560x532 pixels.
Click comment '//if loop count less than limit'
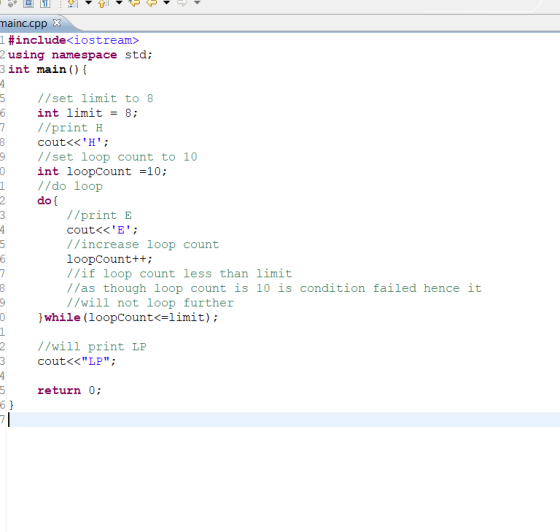pos(179,274)
